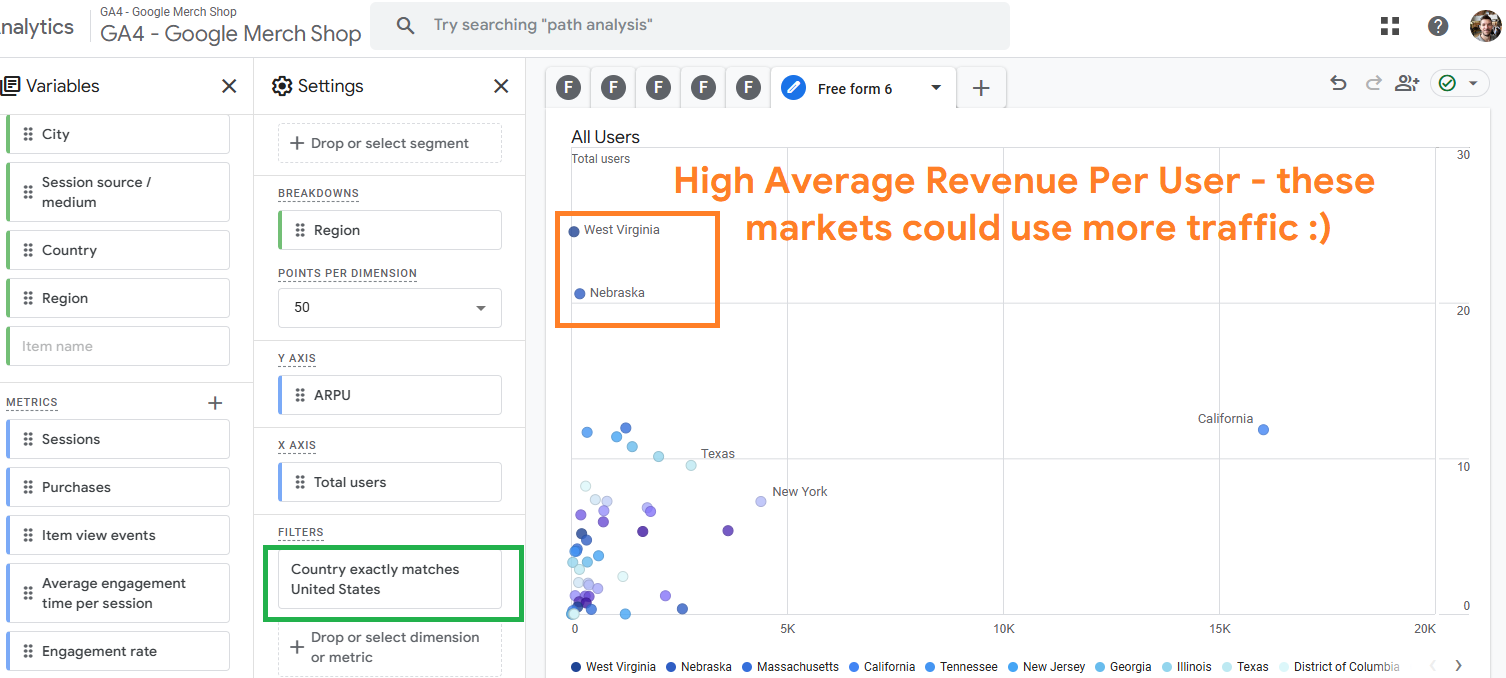Open the Country exactly matches United States filter
The height and width of the screenshot is (678, 1506).
[x=390, y=579]
